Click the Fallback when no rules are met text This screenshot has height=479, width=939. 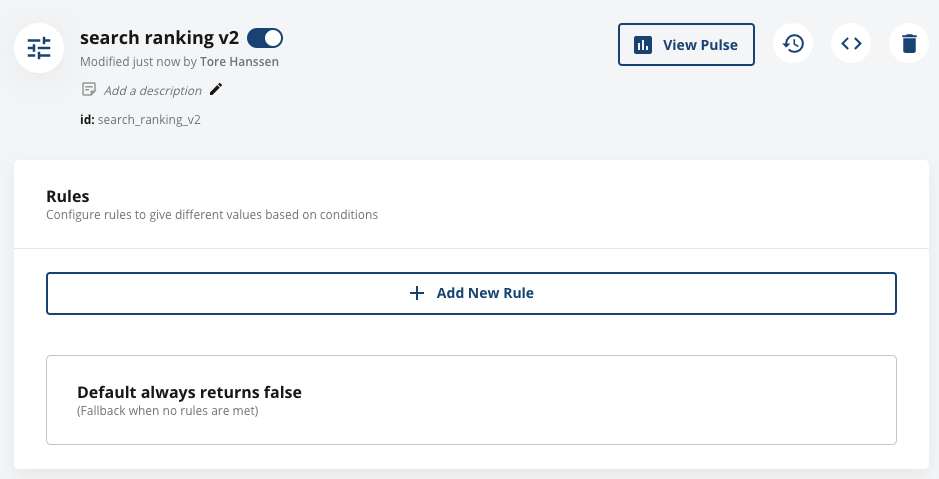168,410
